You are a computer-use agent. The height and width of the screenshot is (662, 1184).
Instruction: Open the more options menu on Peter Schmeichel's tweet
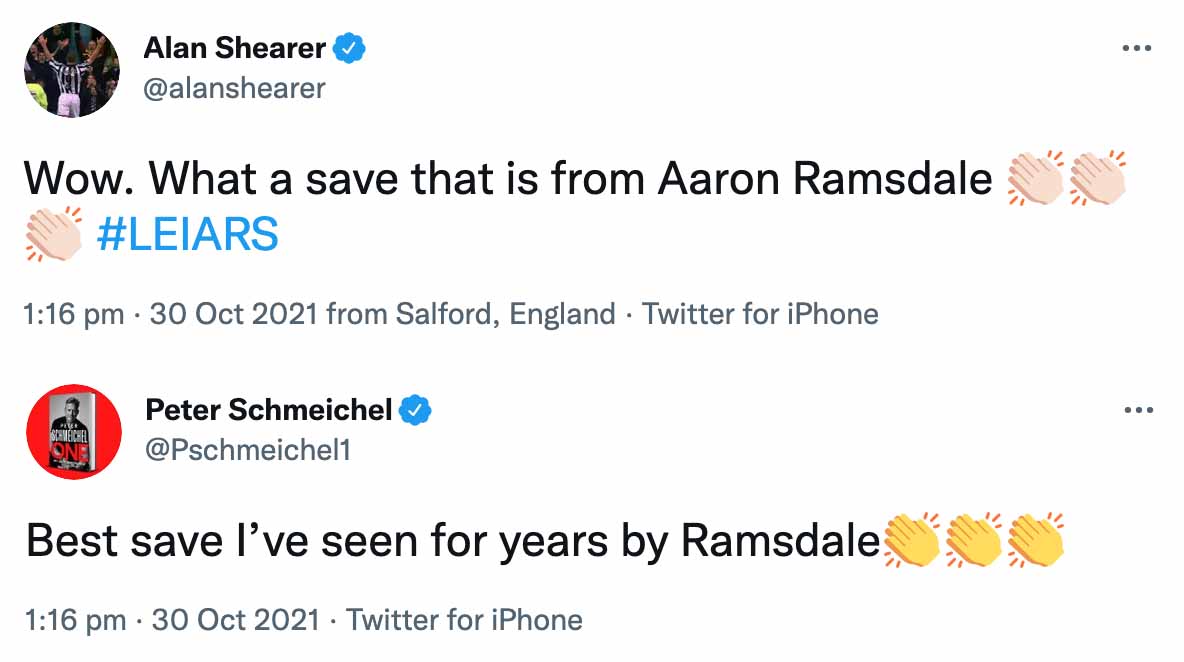pos(1139,409)
